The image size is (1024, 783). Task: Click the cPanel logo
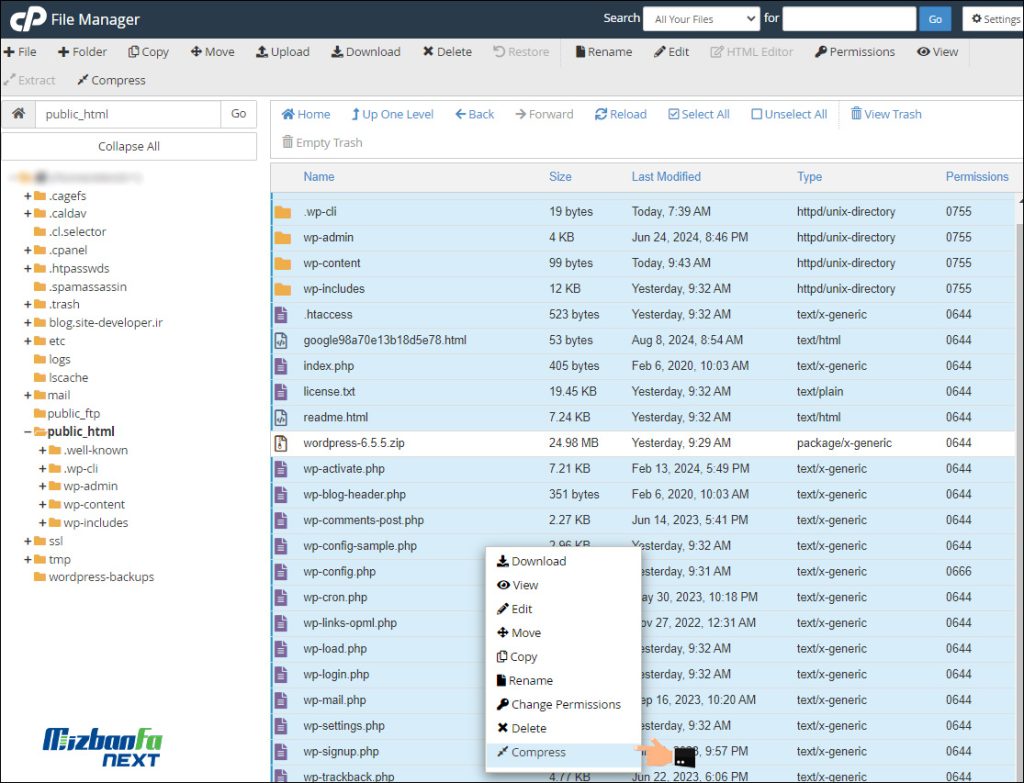coord(28,19)
